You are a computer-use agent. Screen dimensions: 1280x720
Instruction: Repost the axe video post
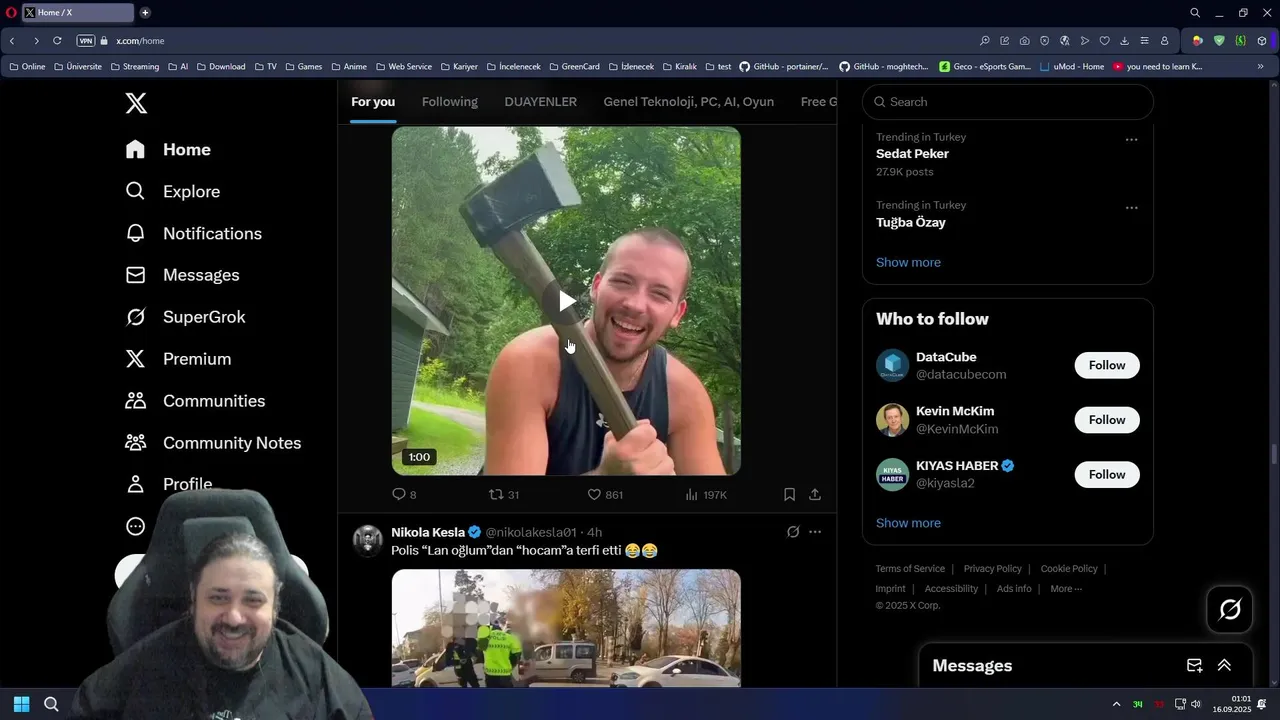pyautogui.click(x=503, y=494)
